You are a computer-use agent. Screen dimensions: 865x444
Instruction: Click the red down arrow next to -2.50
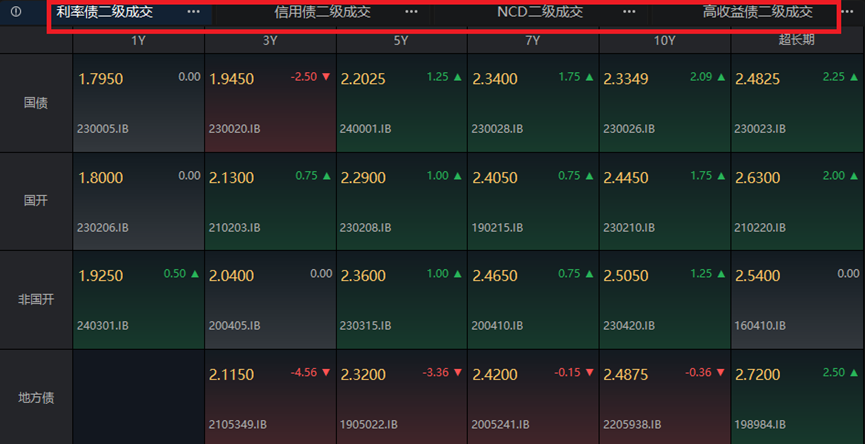pyautogui.click(x=325, y=77)
